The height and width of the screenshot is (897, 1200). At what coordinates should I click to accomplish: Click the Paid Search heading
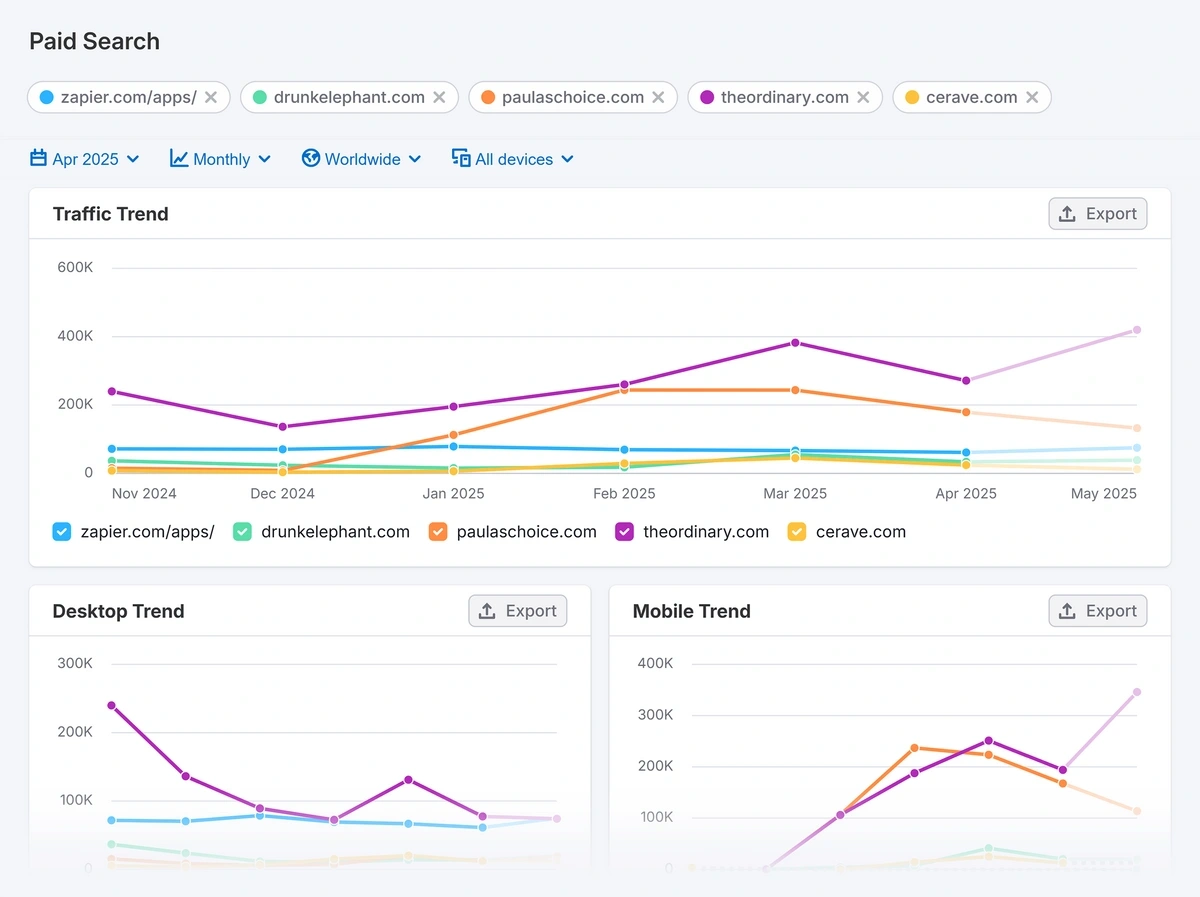[x=94, y=41]
